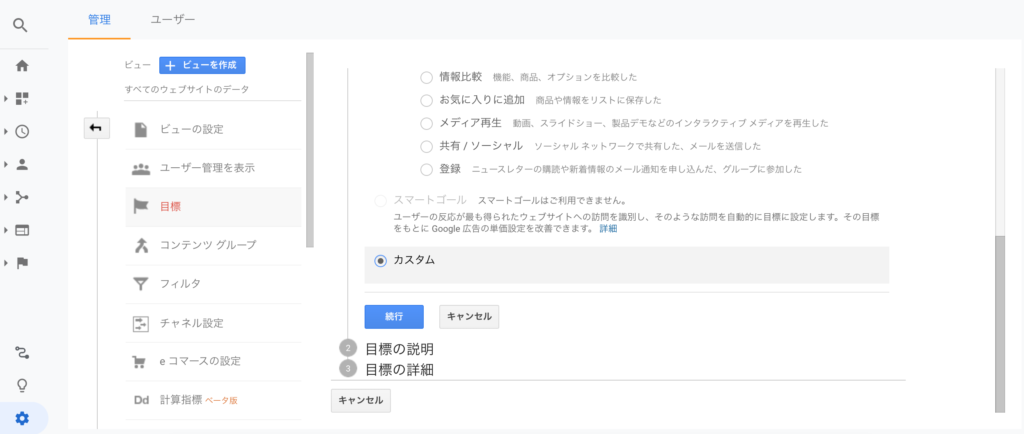Open the lightbulb Discover icon
1024x434 pixels.
pos(22,385)
